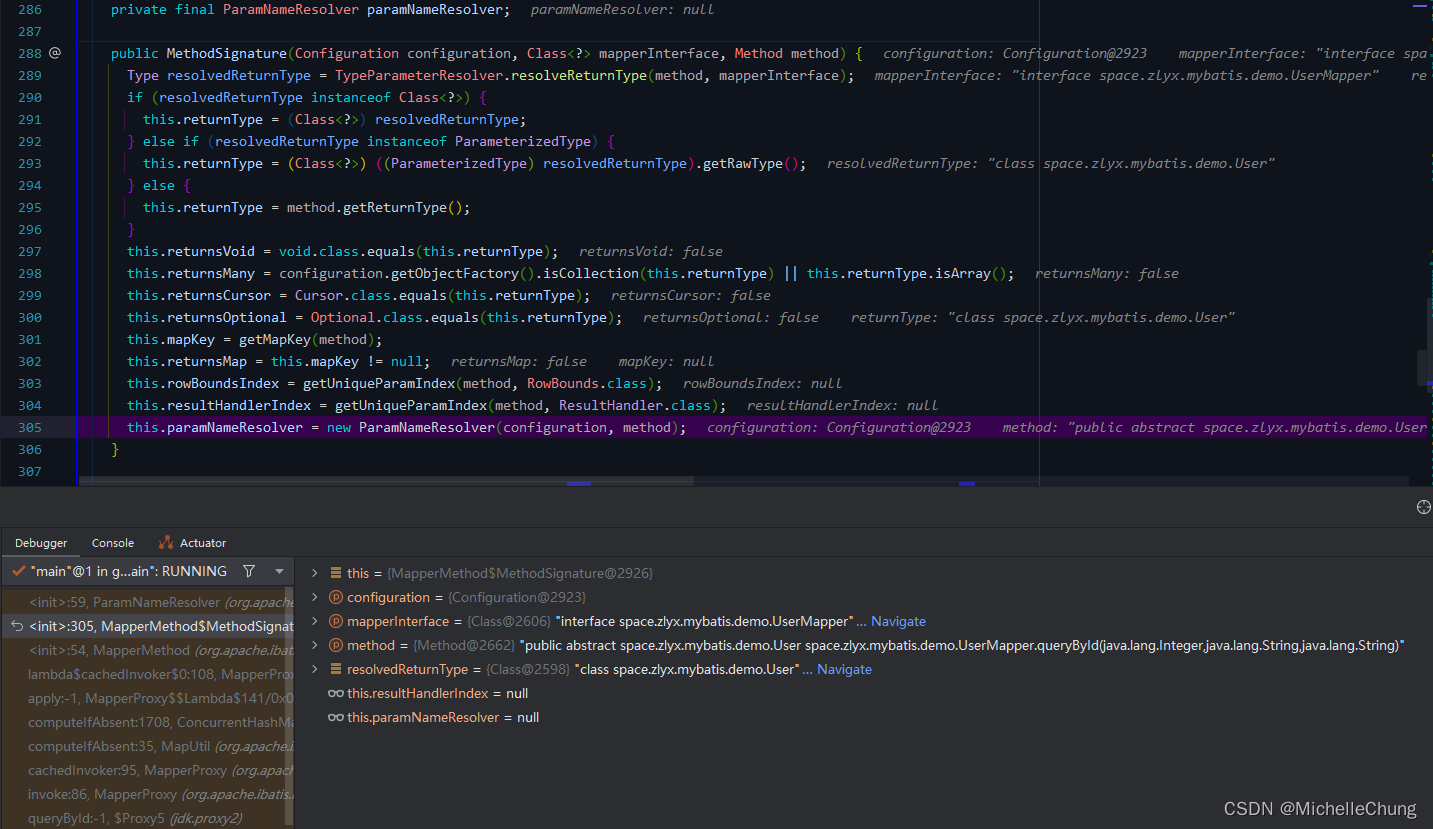Expand the mapperInterface variable node
This screenshot has width=1433, height=829.
pyautogui.click(x=314, y=621)
